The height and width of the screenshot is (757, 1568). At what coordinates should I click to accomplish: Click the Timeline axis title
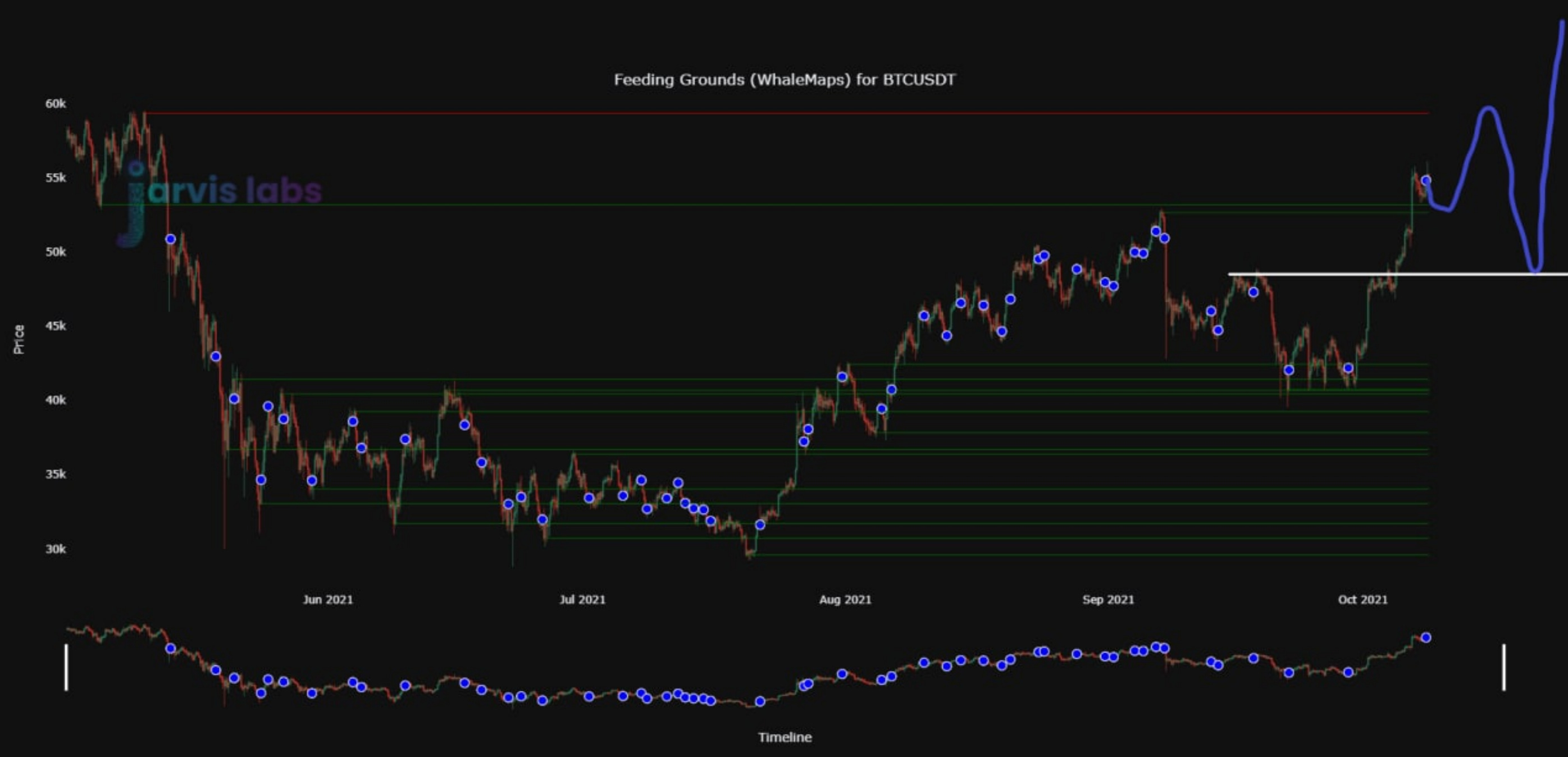tap(784, 737)
